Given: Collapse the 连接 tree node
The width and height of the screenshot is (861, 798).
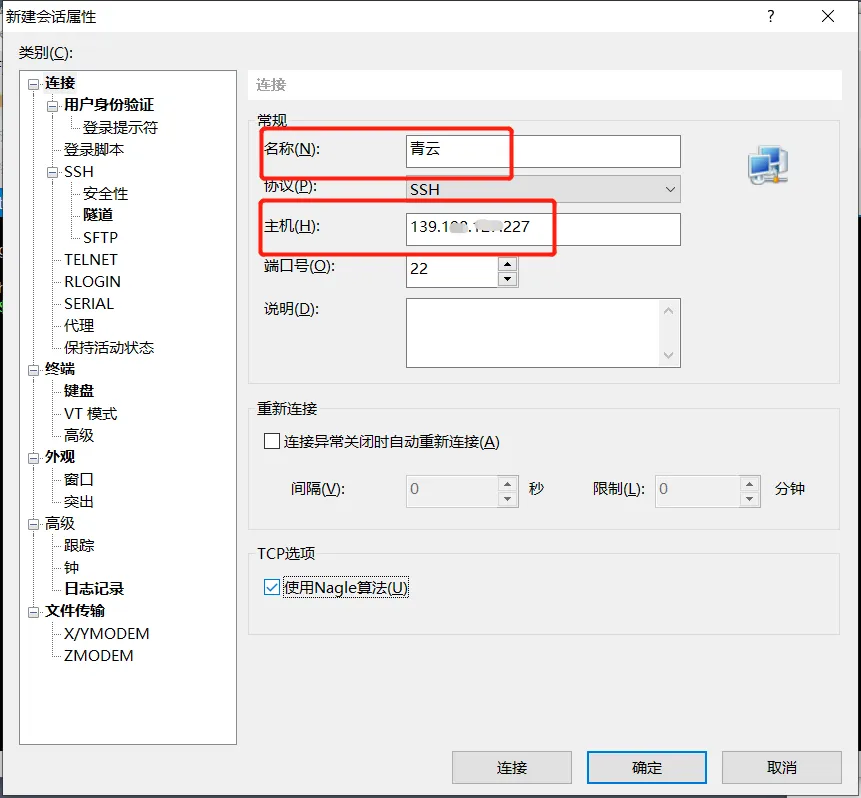Looking at the screenshot, I should coord(34,84).
